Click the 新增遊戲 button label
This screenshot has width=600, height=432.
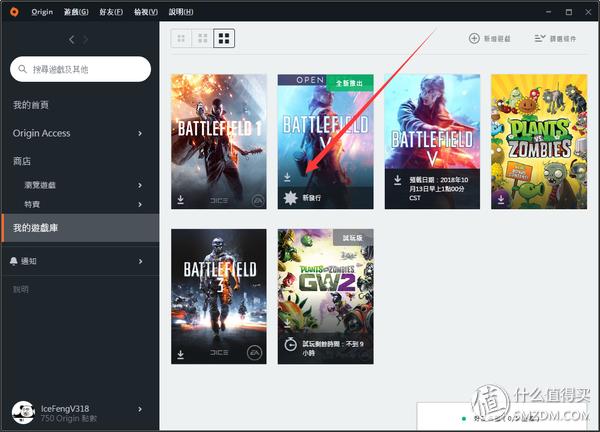pyautogui.click(x=497, y=39)
